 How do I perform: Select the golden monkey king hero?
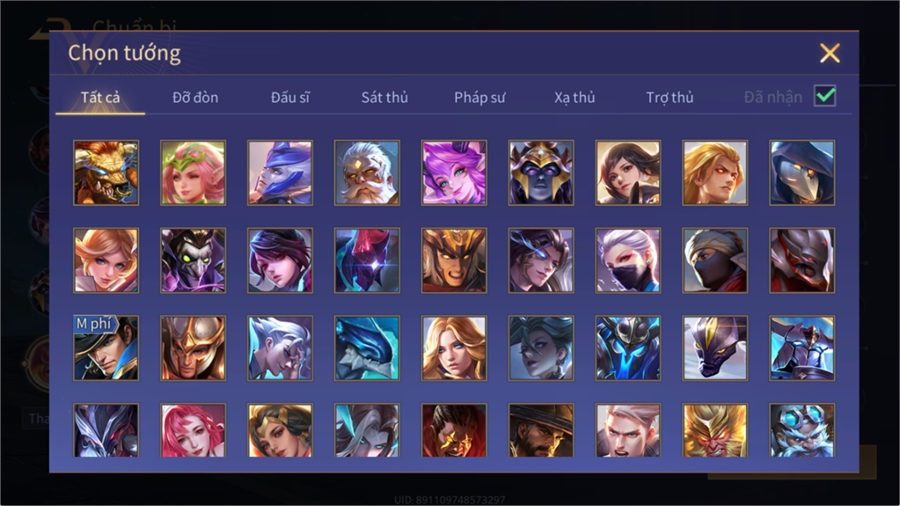coord(715,430)
